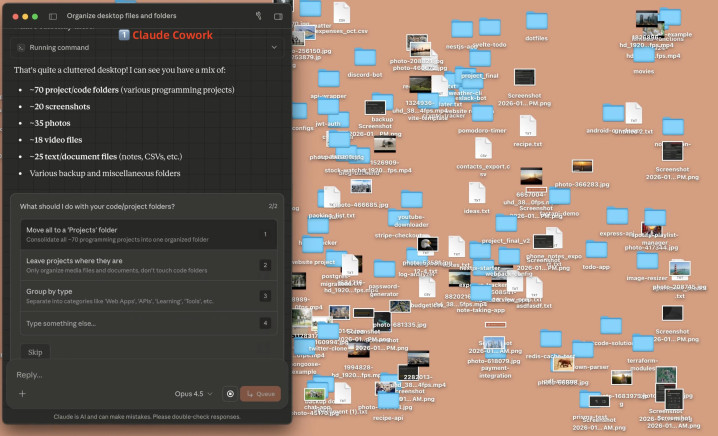718x436 pixels.
Task: Select the packing_list.txt file icon
Action: [332, 197]
